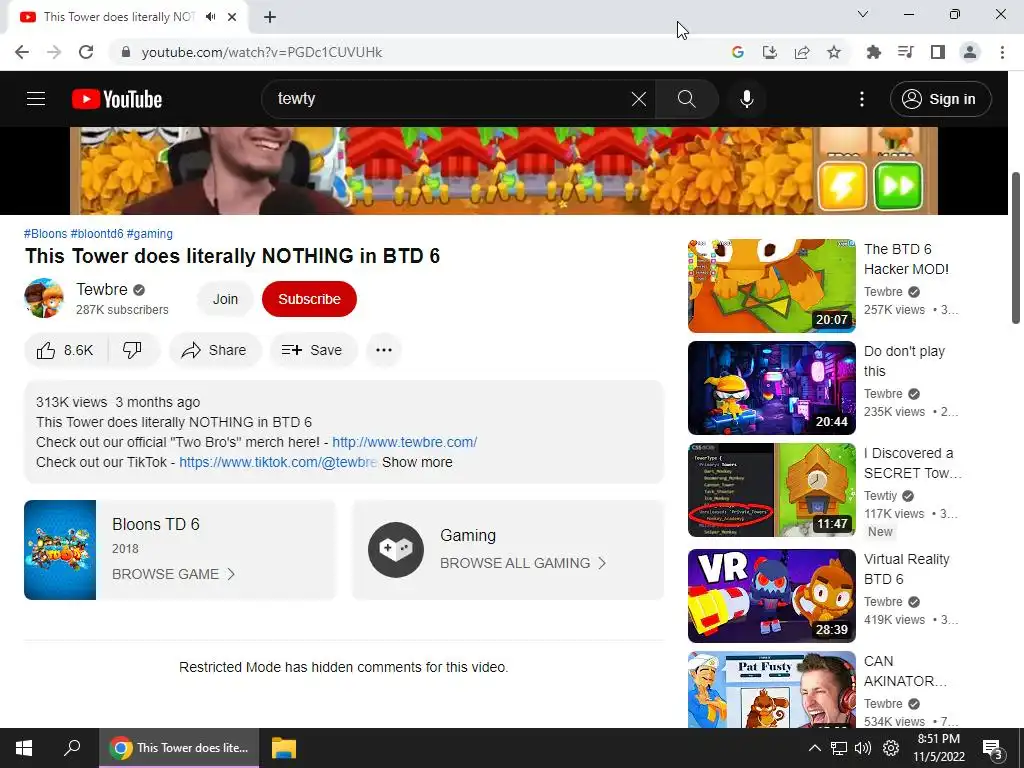Screen dimensions: 1024x768
Task: Open Google icon in address bar
Action: pos(738,52)
